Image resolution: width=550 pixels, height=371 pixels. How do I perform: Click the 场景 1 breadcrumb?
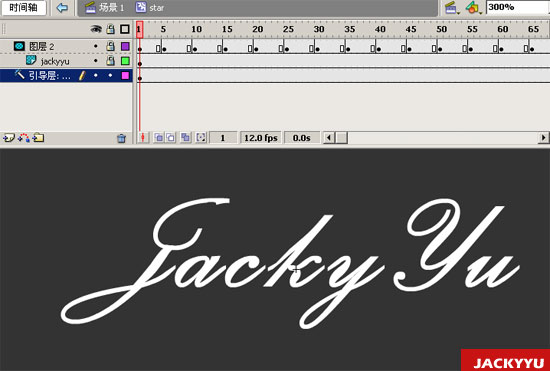(105, 7)
